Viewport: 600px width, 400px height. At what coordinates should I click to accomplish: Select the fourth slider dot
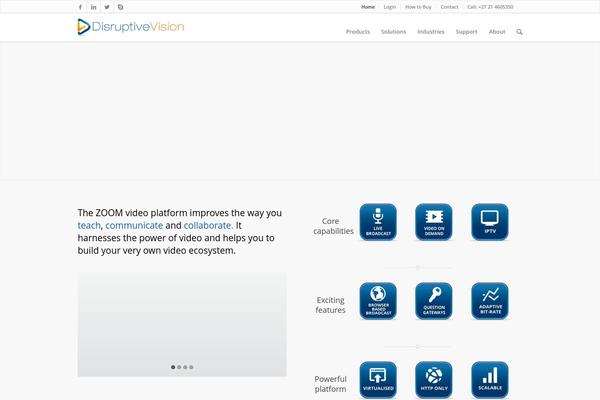click(x=191, y=367)
